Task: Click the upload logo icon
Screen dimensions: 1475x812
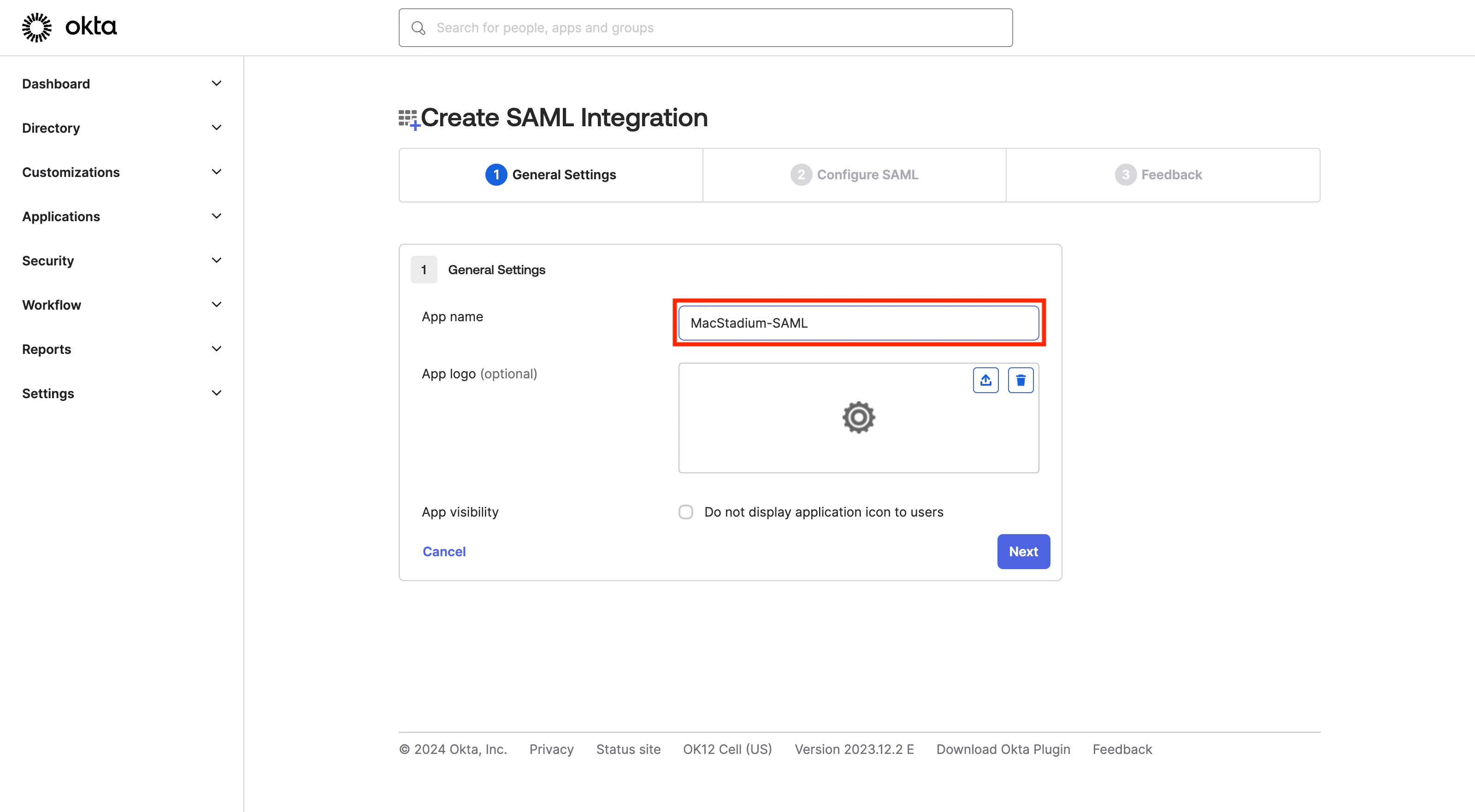Action: click(985, 380)
